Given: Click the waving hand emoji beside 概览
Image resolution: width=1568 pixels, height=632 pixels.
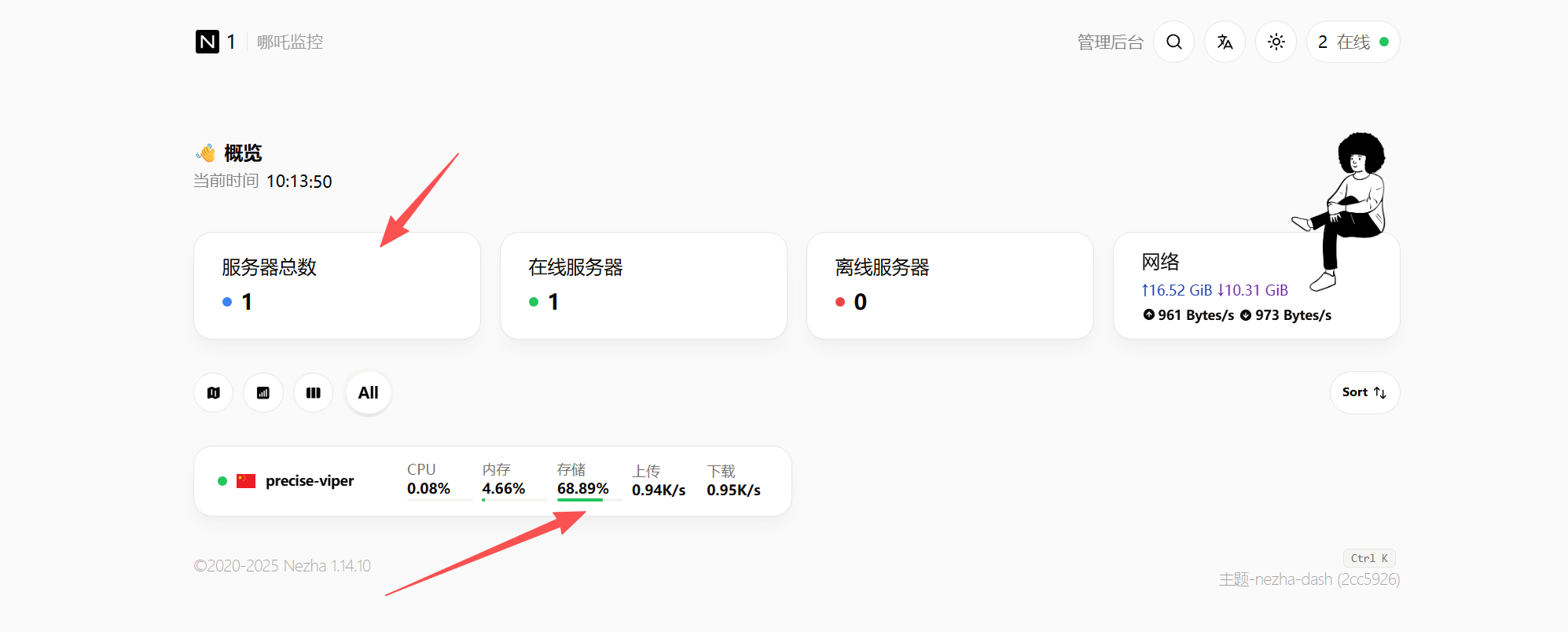Looking at the screenshot, I should (206, 152).
